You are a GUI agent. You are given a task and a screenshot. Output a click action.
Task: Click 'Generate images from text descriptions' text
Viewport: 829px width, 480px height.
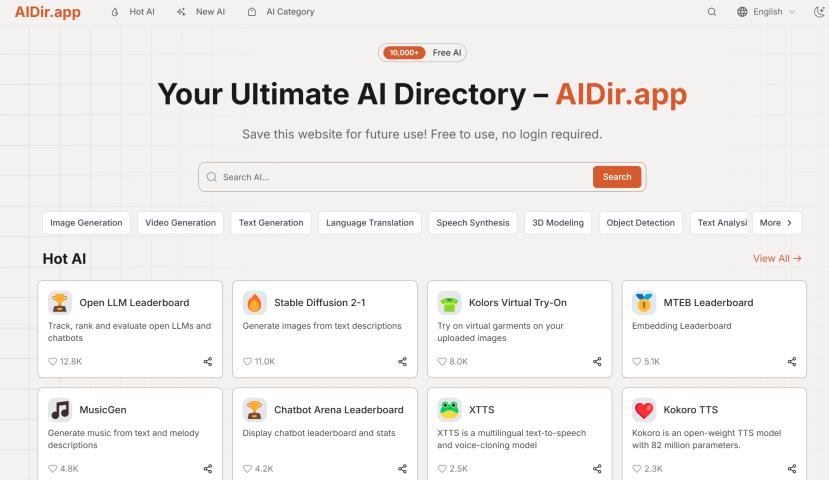coord(322,326)
